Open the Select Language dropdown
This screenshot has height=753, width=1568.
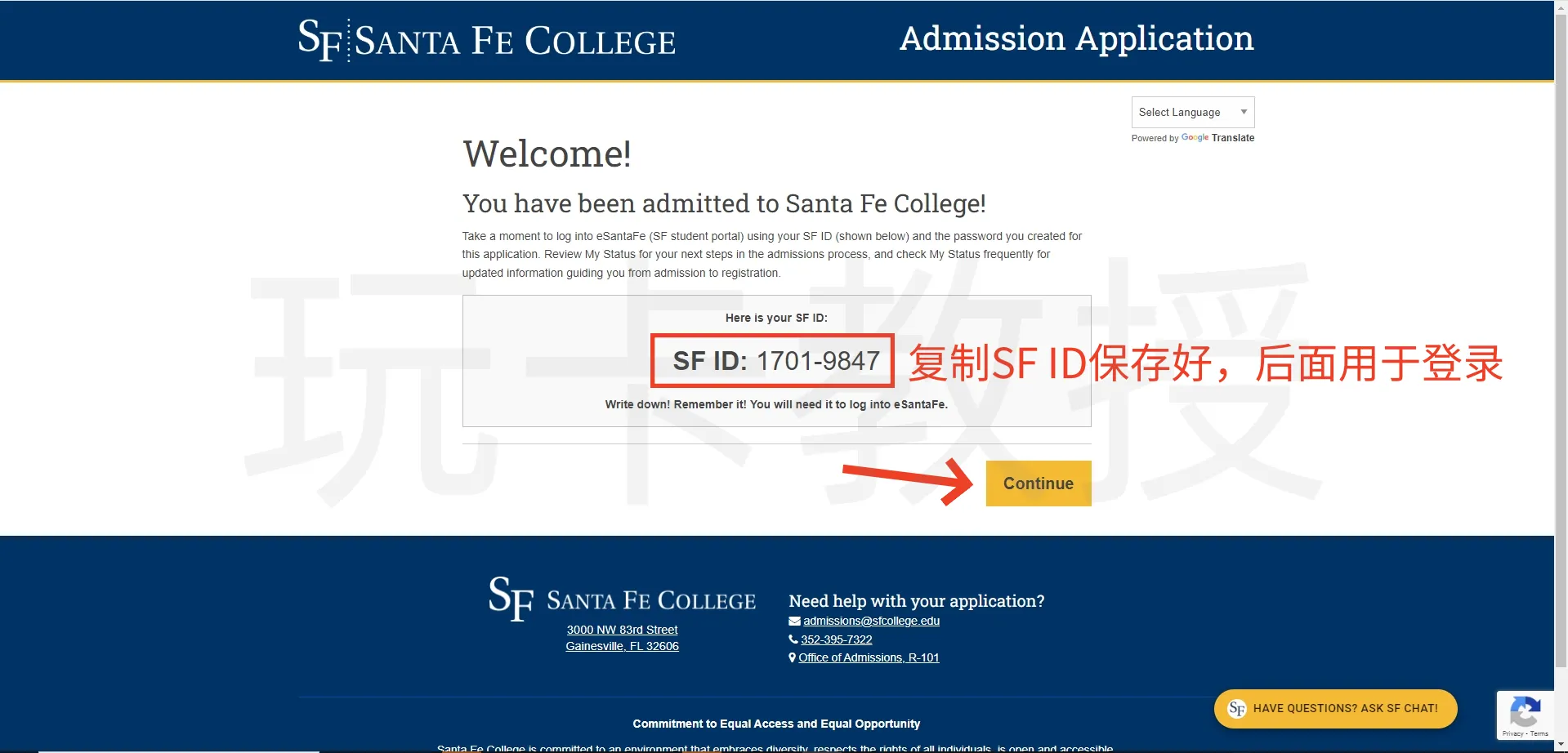(x=1191, y=112)
